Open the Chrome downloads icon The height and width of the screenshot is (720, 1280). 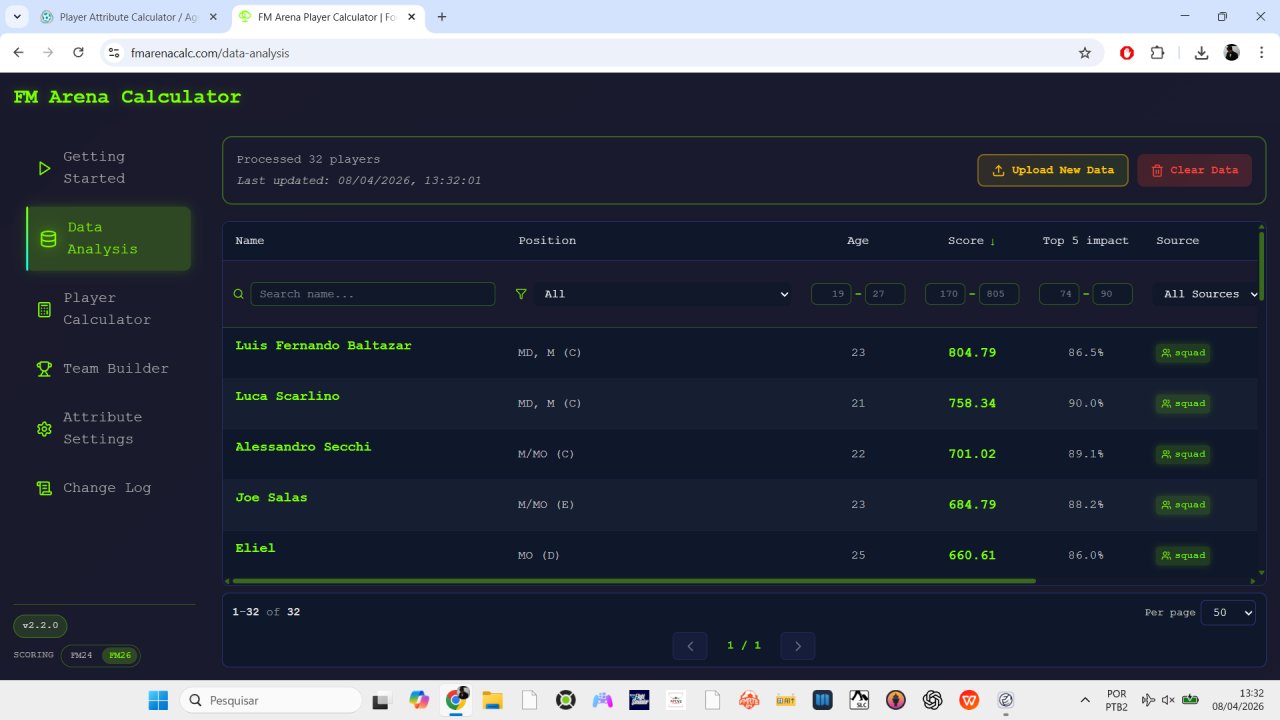click(1202, 53)
